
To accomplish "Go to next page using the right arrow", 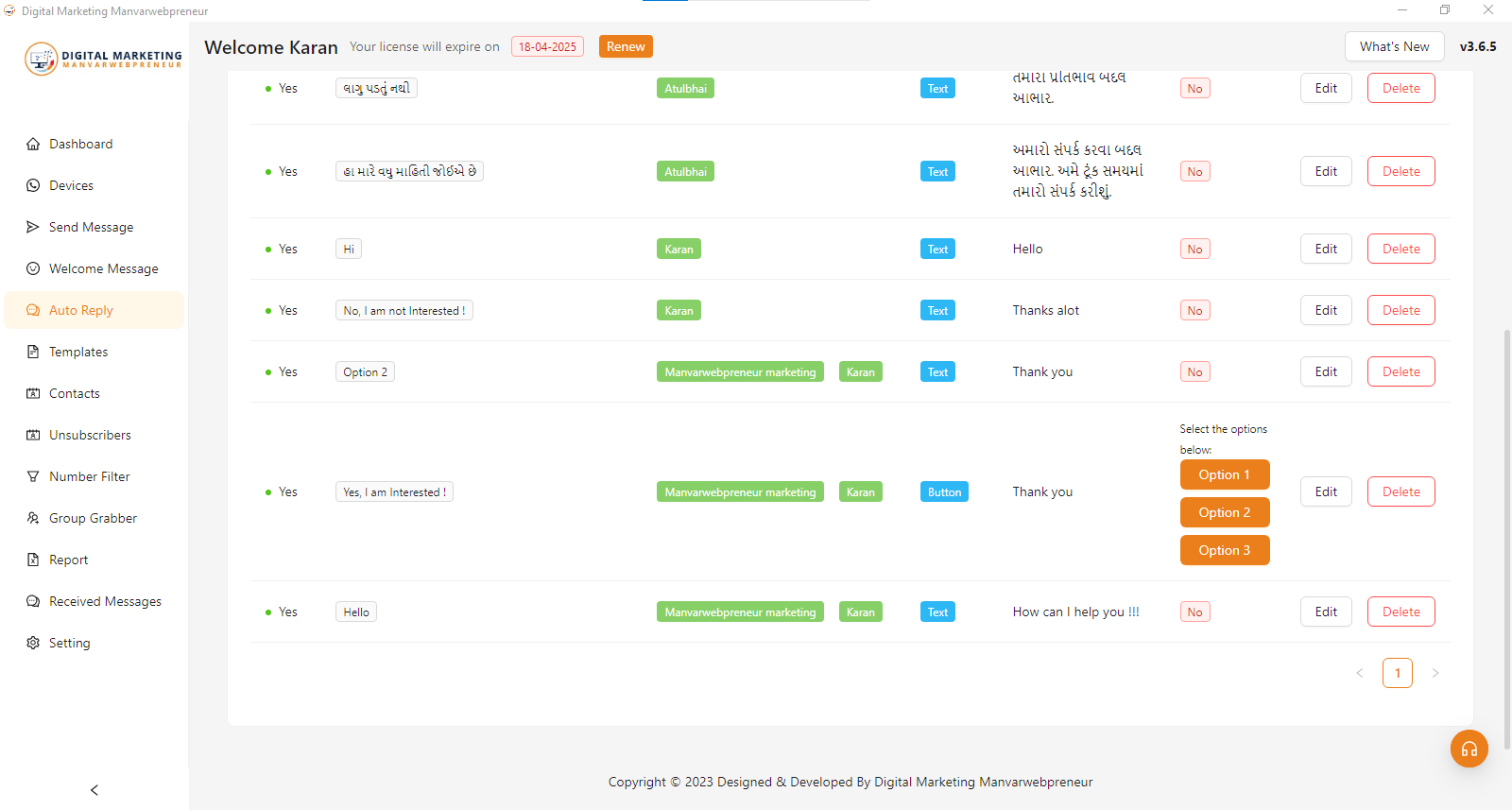I will tap(1435, 673).
